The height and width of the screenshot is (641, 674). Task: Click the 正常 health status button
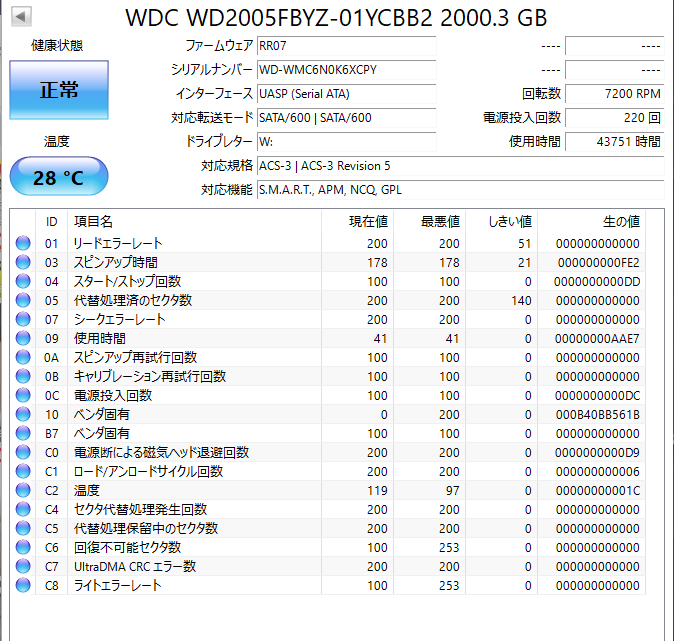(x=59, y=90)
